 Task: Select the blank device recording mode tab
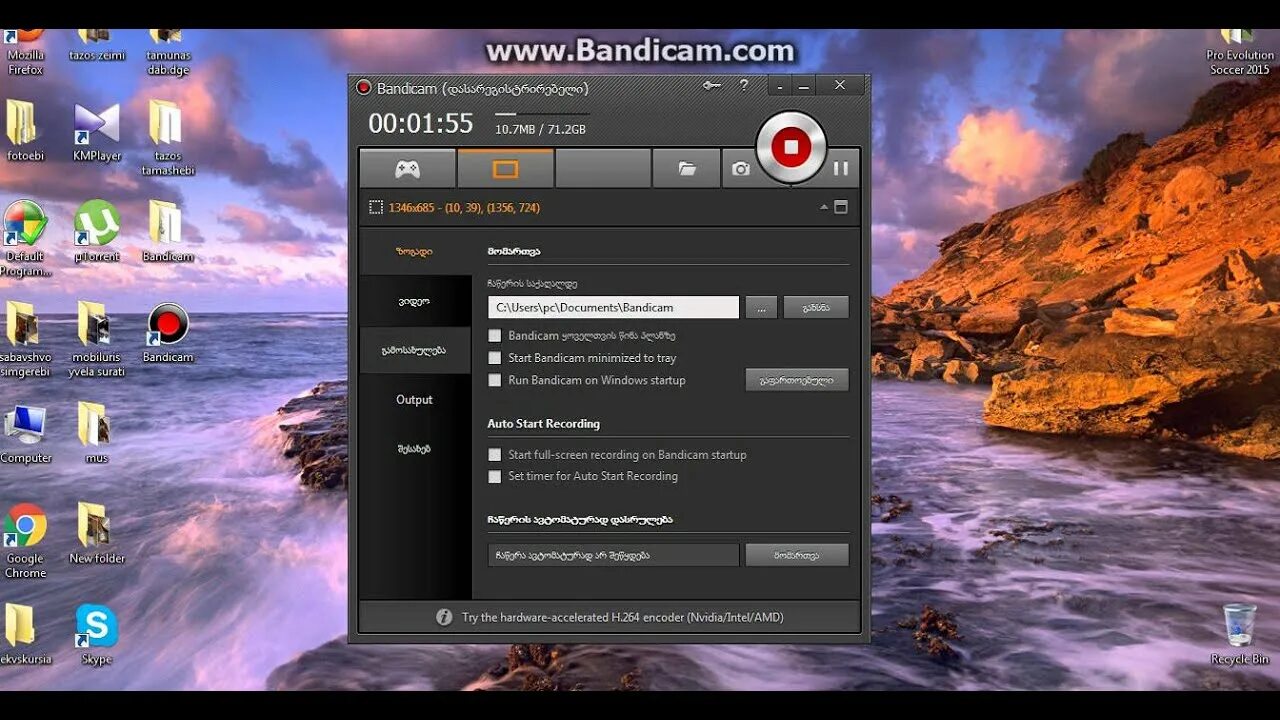pyautogui.click(x=603, y=169)
